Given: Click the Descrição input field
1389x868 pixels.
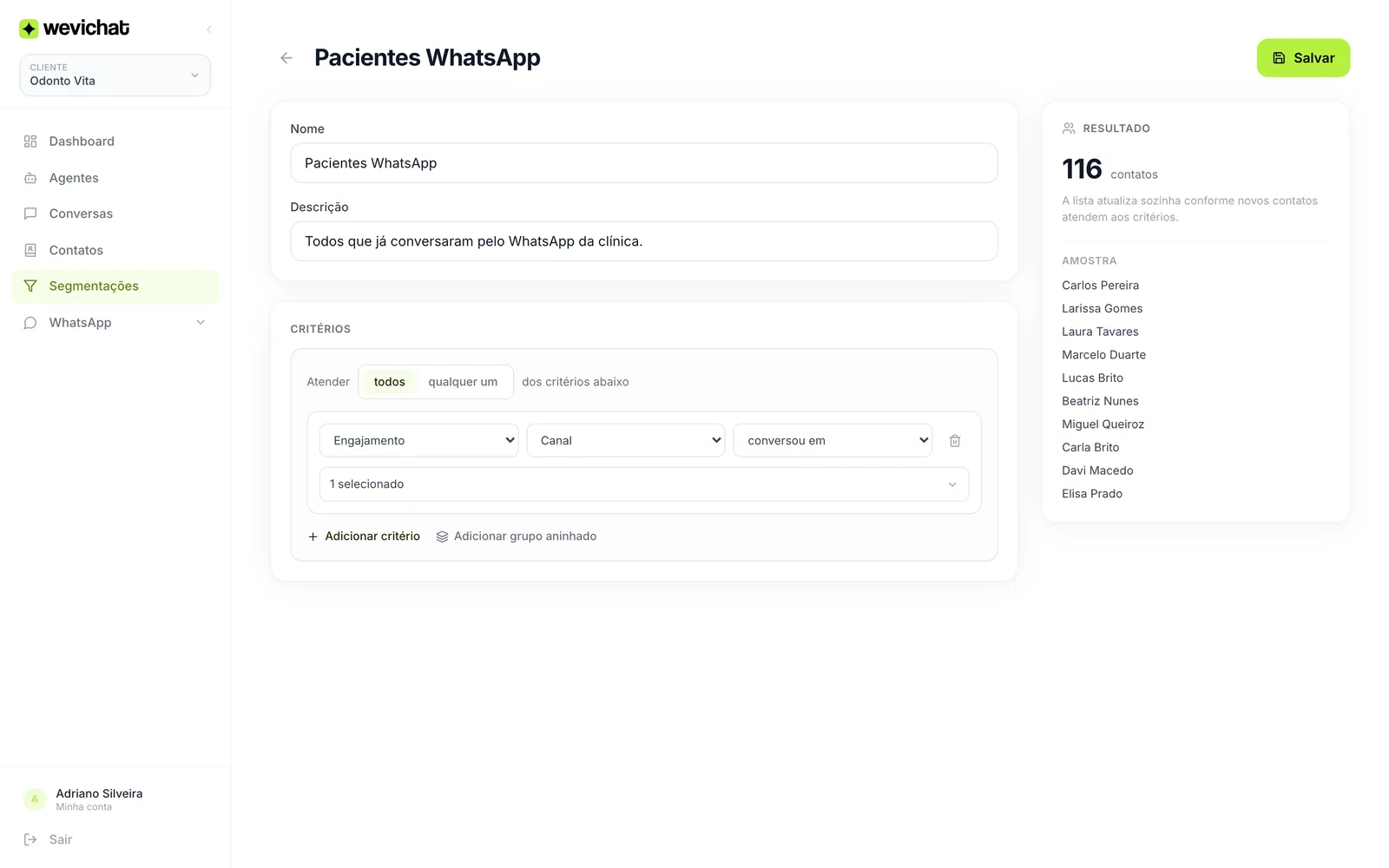Looking at the screenshot, I should [x=644, y=241].
